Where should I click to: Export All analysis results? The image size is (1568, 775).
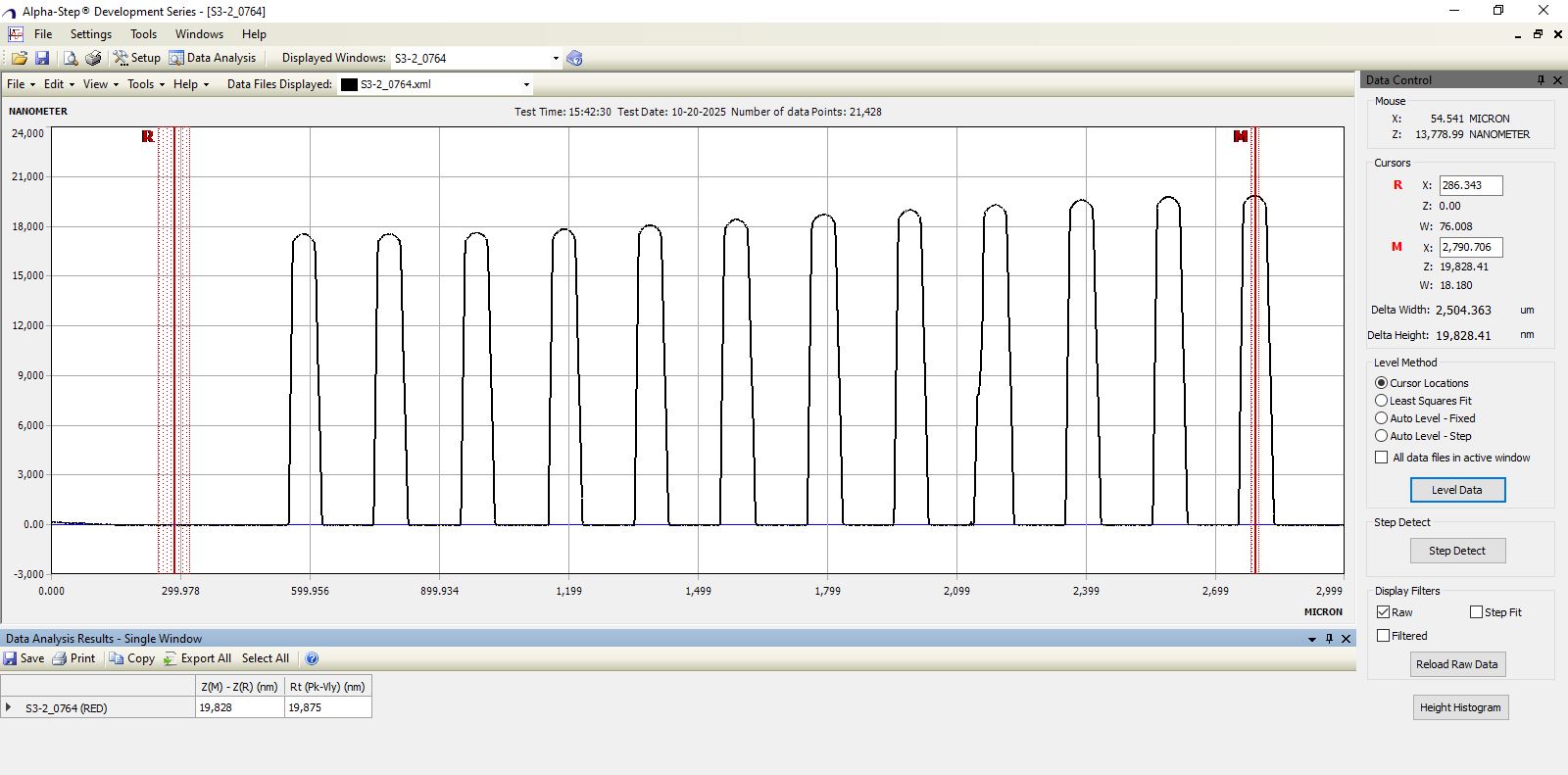pos(197,658)
